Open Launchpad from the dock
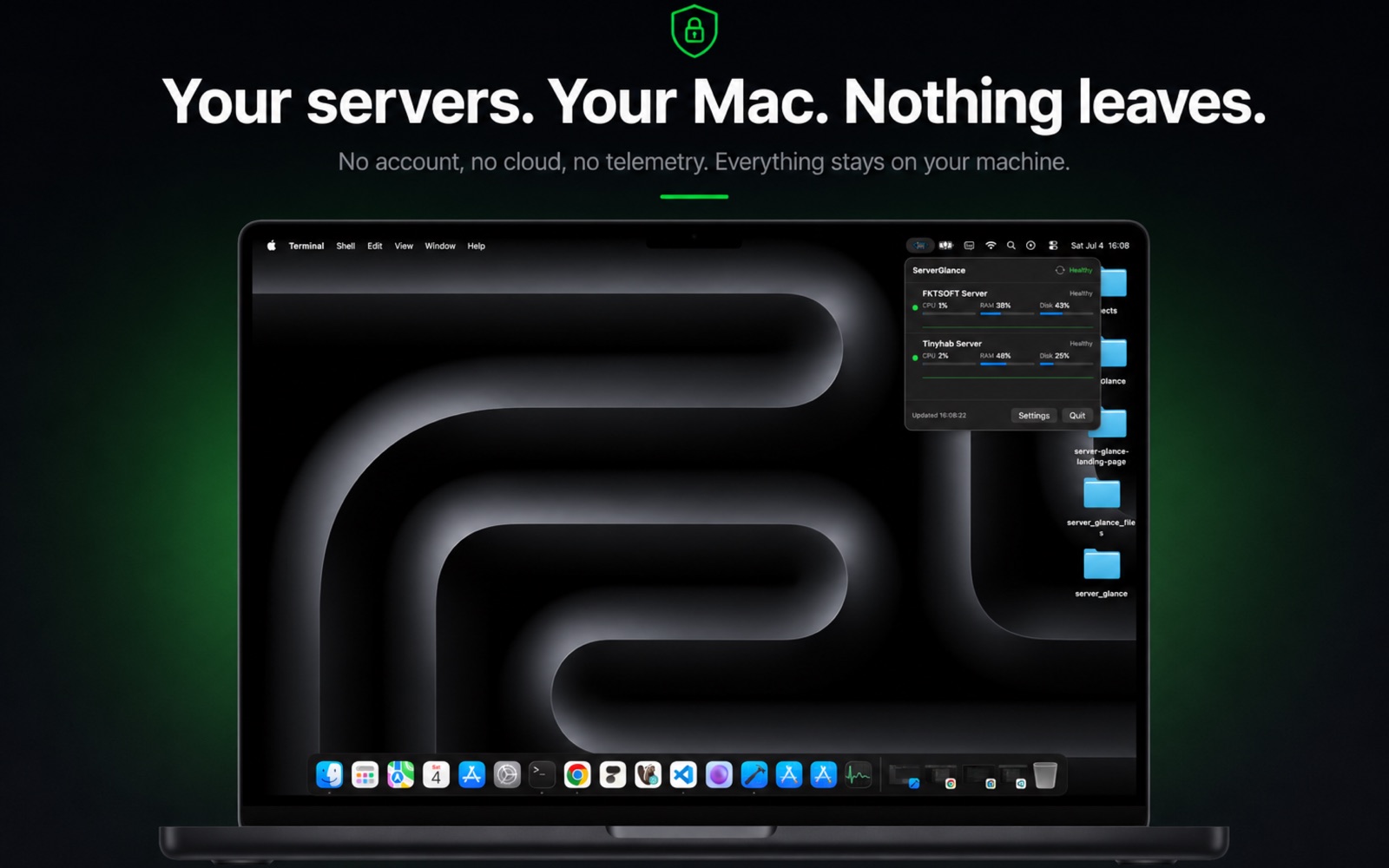 click(x=365, y=774)
